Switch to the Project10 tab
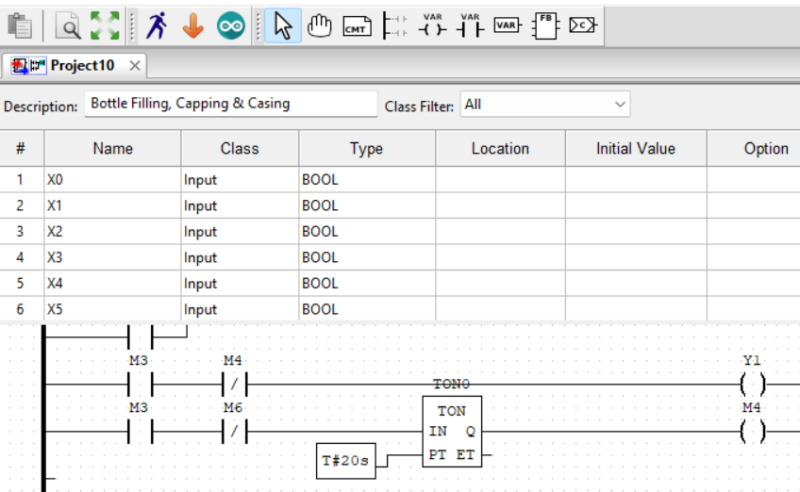Image resolution: width=800 pixels, height=492 pixels. pyautogui.click(x=82, y=65)
